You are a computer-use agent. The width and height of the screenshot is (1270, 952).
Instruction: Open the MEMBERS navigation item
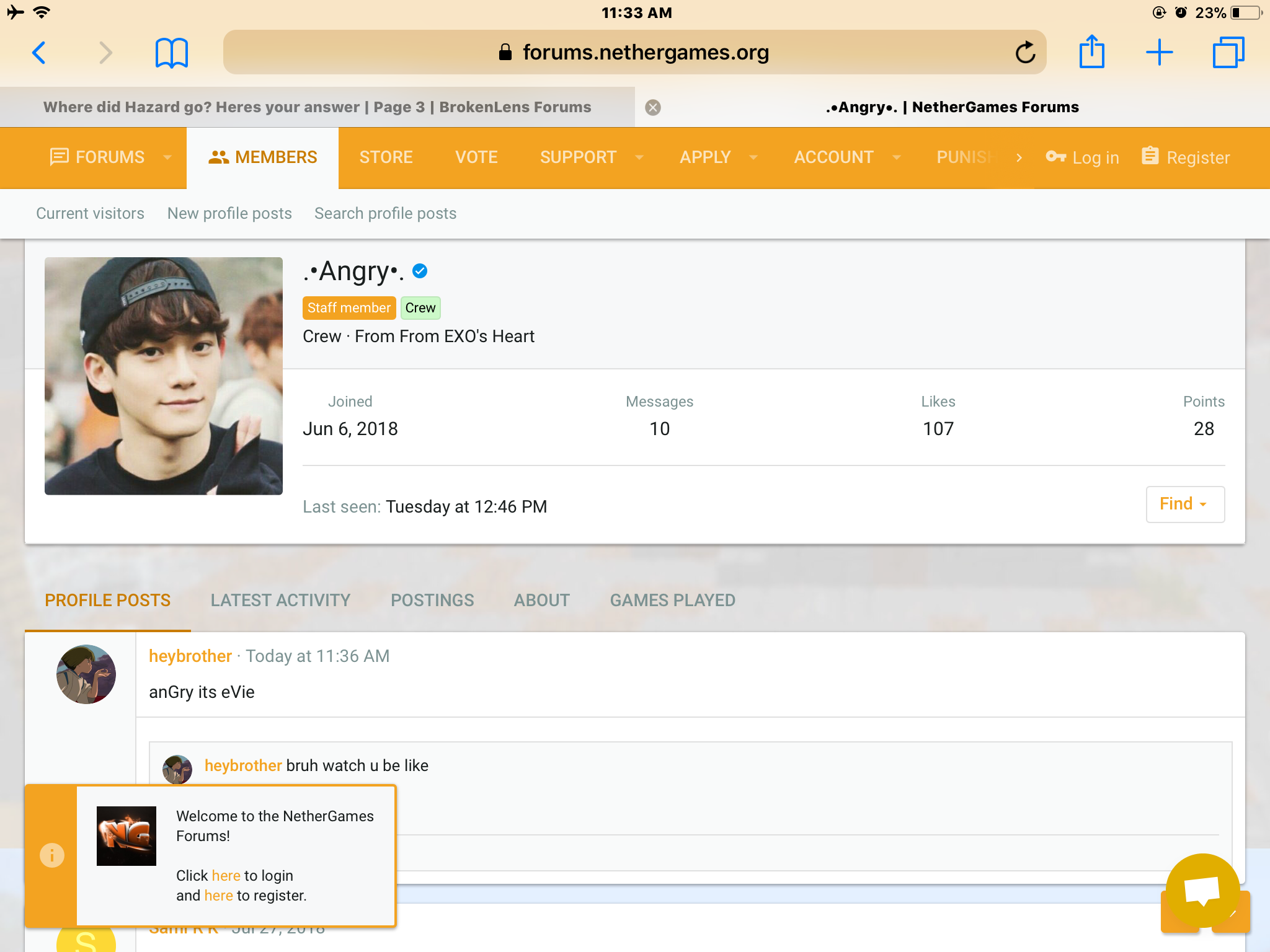coord(263,157)
